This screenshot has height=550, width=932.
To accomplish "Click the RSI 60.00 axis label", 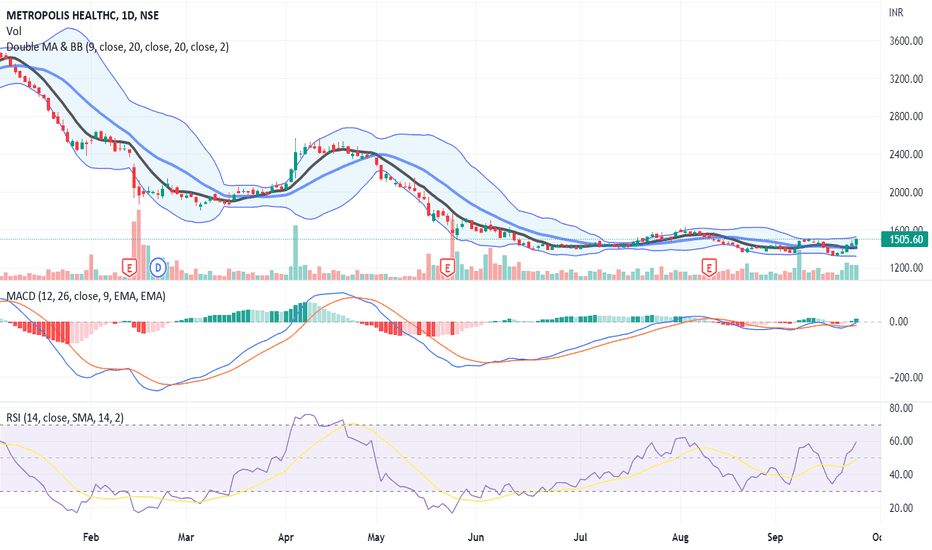I will pos(901,441).
